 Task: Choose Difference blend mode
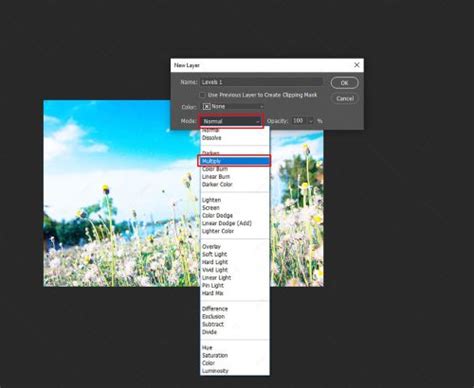point(235,309)
